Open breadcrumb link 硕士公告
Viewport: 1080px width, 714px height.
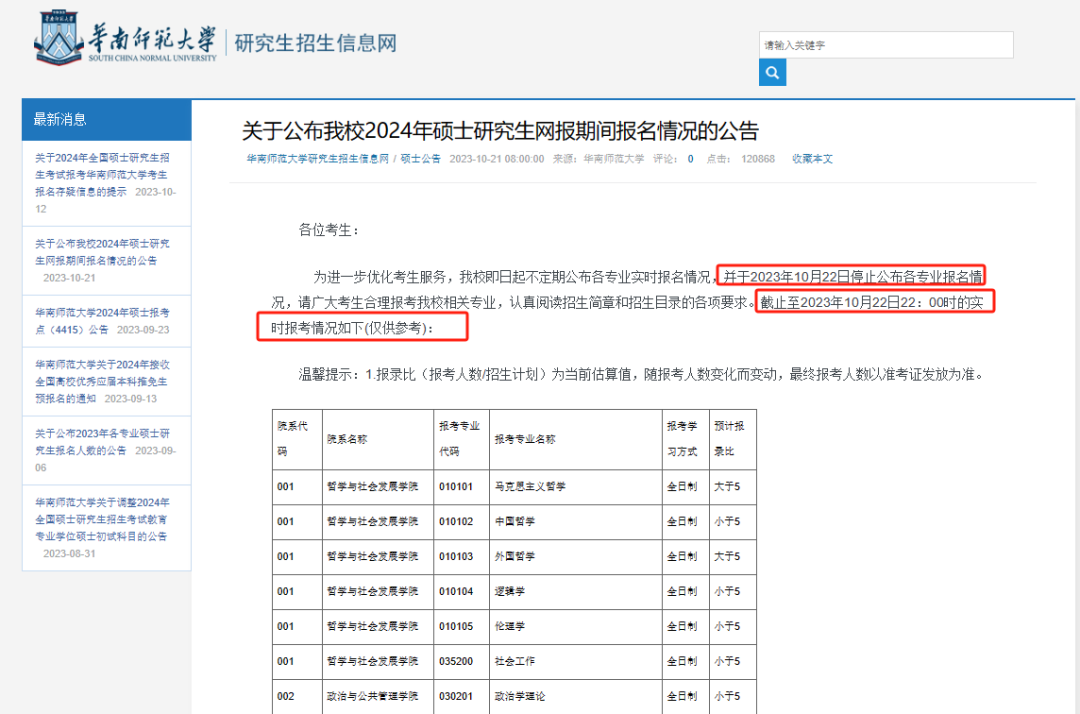420,158
